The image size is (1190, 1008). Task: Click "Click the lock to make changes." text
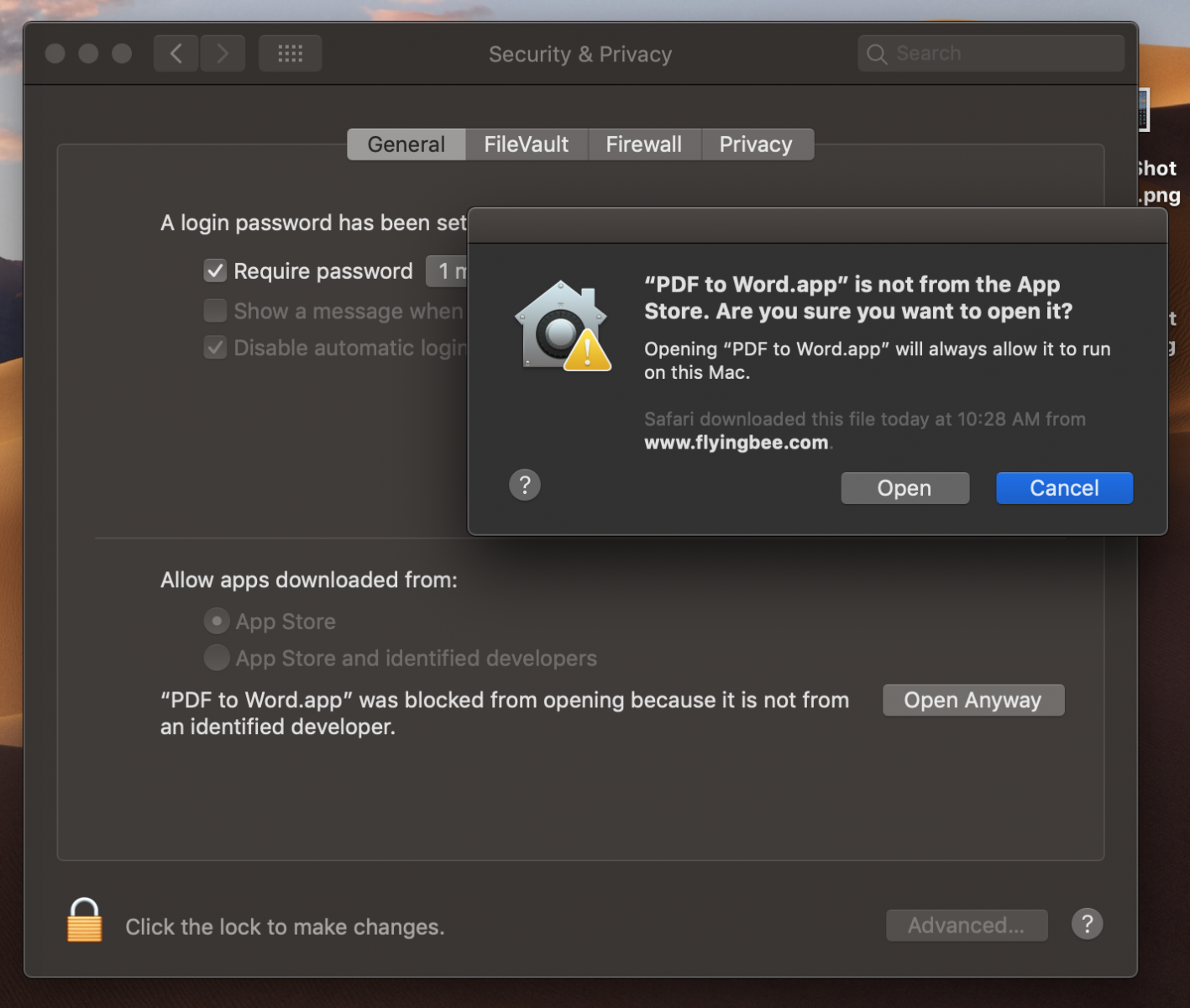pyautogui.click(x=285, y=927)
